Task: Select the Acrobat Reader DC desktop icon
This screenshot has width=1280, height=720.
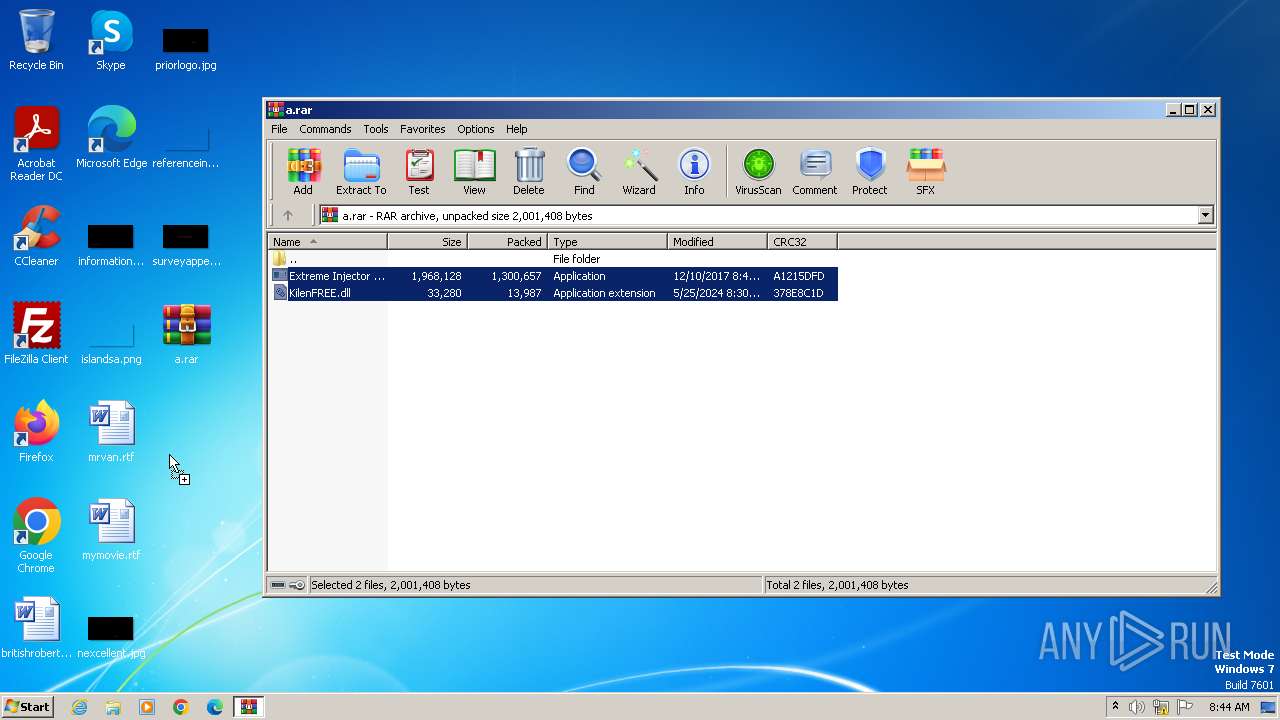Action: 36,144
